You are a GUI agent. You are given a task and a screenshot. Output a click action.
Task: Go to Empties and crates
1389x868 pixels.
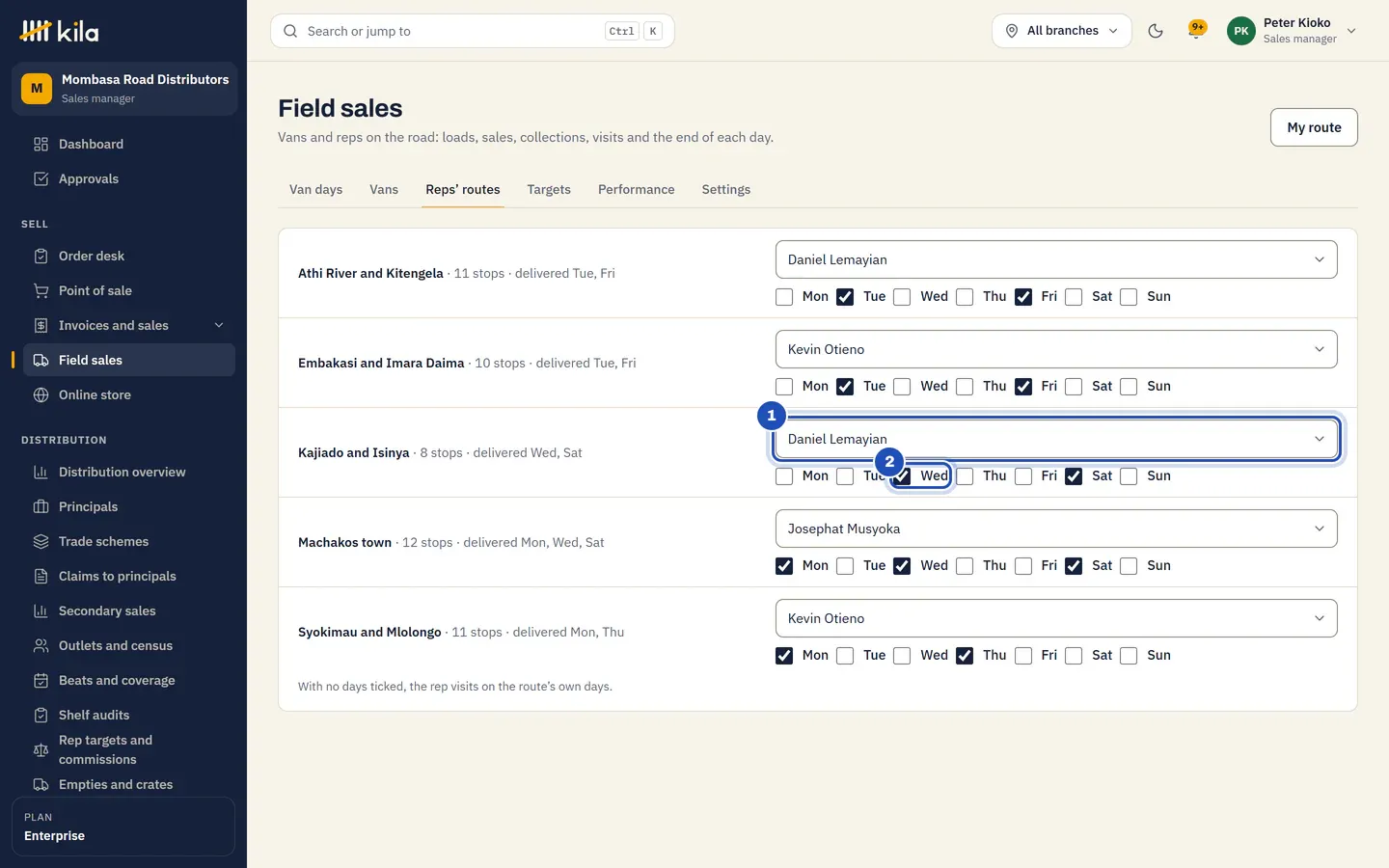[129, 785]
